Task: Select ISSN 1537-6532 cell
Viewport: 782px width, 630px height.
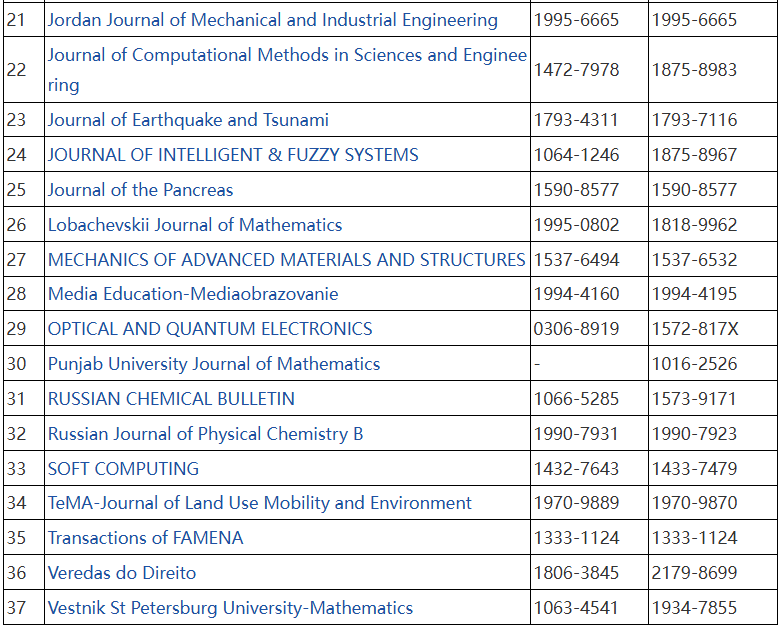Action: (713, 259)
